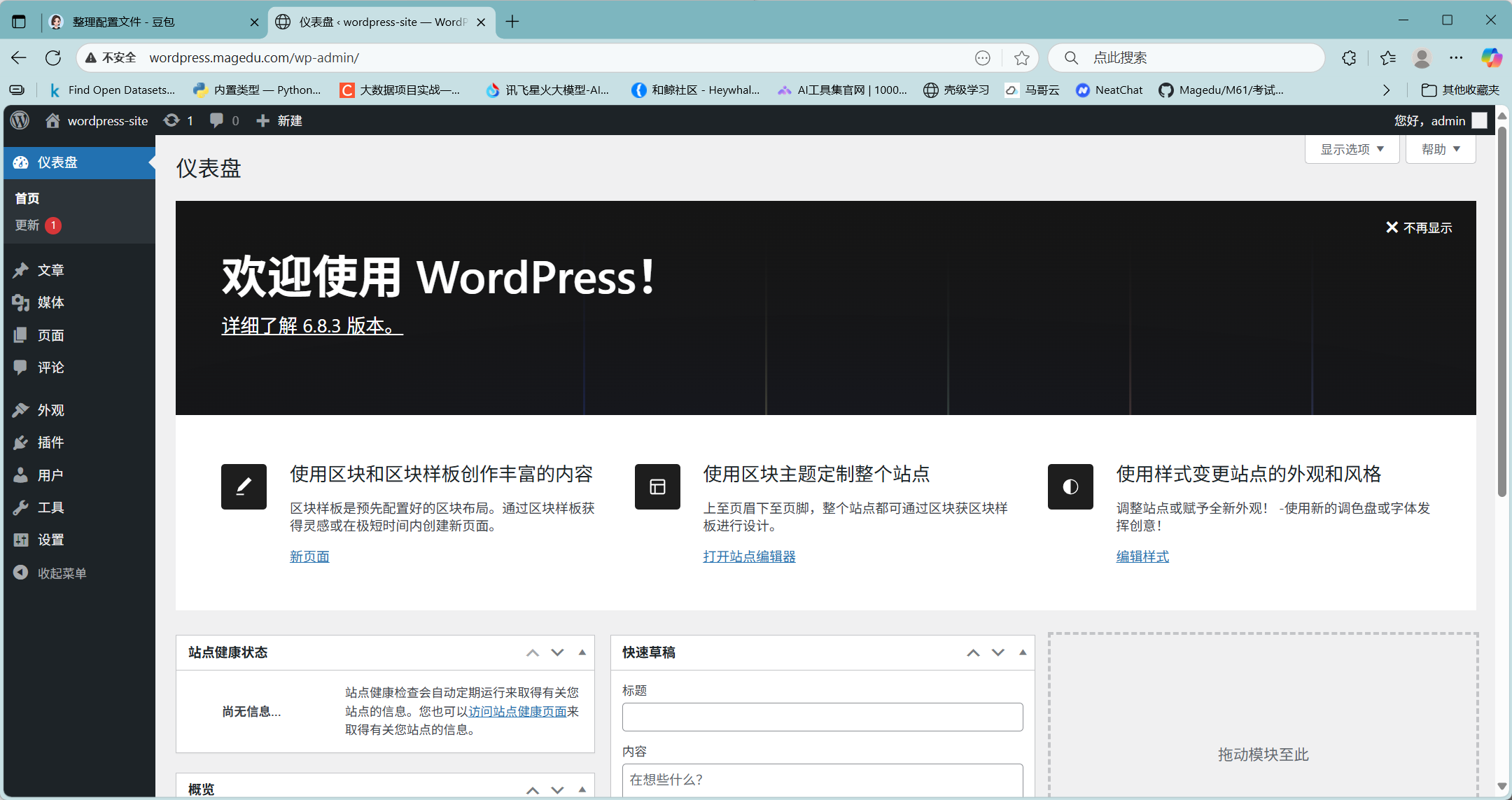Toggle the 站点健康状态 panel collapse arrow
This screenshot has height=800, width=1512.
[x=582, y=652]
